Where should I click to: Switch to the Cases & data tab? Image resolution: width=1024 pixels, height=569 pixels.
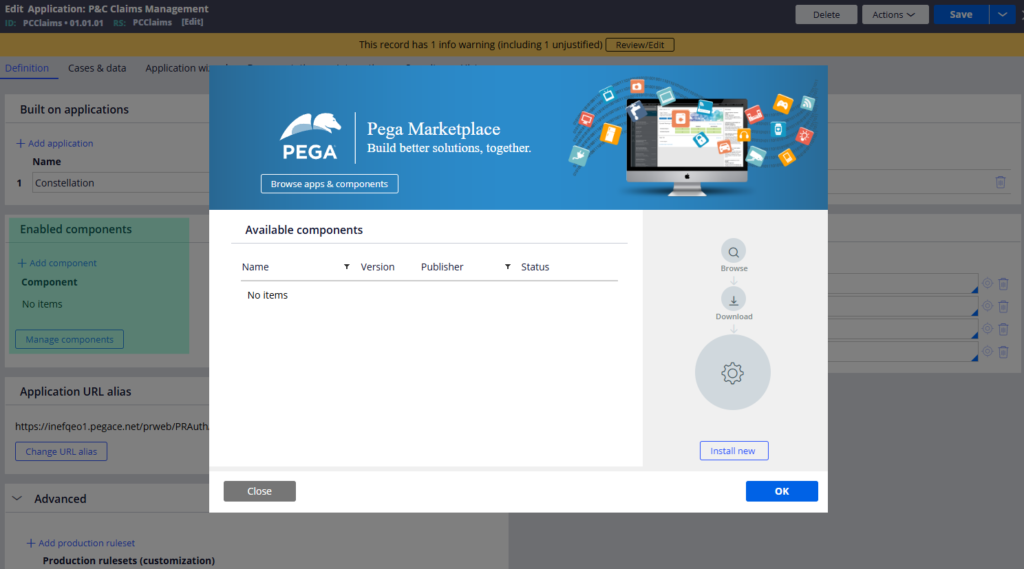click(x=97, y=68)
